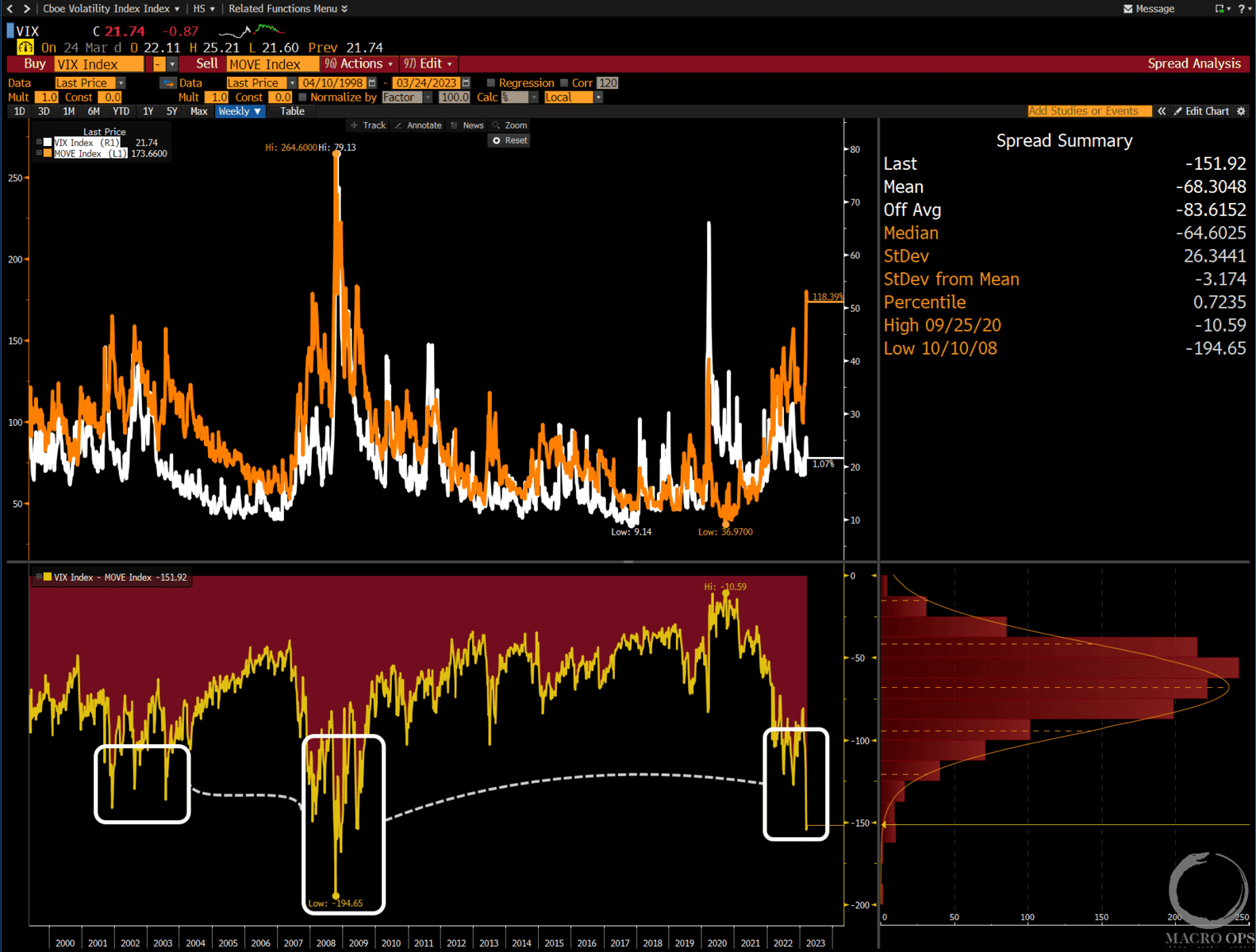Select the YTD time range
The width and height of the screenshot is (1256, 952).
coord(121,111)
